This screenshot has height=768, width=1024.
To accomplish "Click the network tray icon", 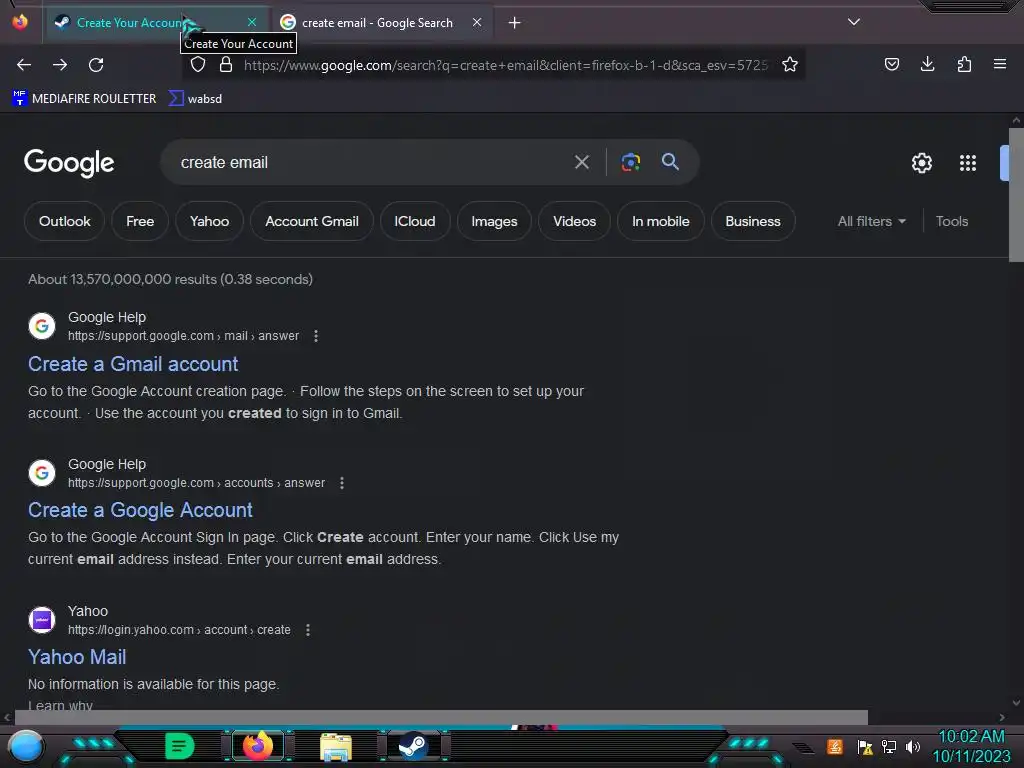I will pos(889,746).
